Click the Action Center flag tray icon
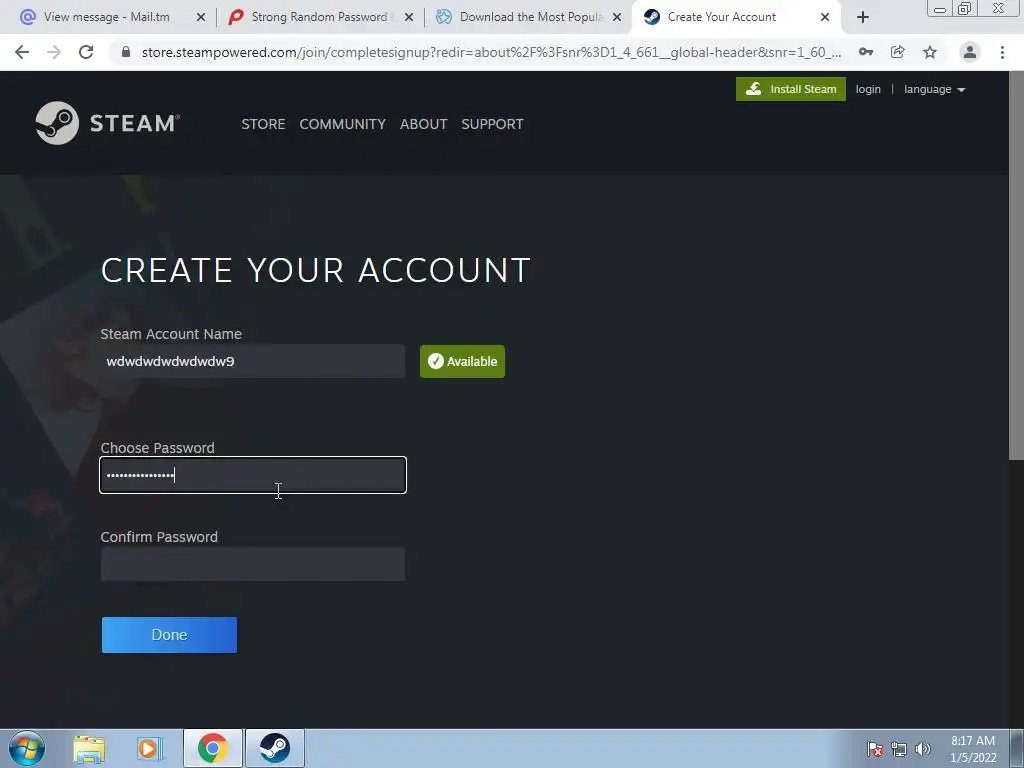 [874, 749]
